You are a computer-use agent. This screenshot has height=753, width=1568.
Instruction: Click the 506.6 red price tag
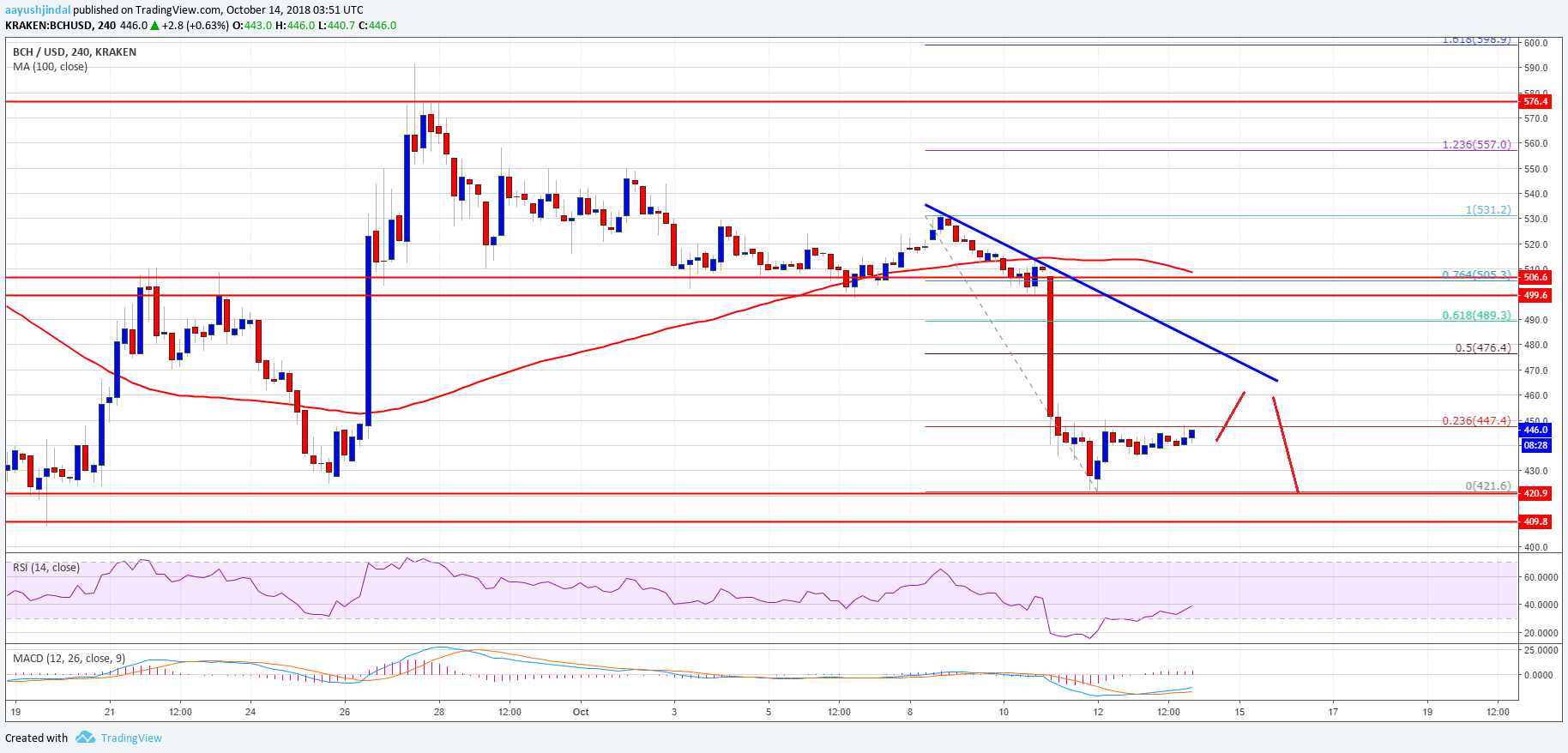1535,277
